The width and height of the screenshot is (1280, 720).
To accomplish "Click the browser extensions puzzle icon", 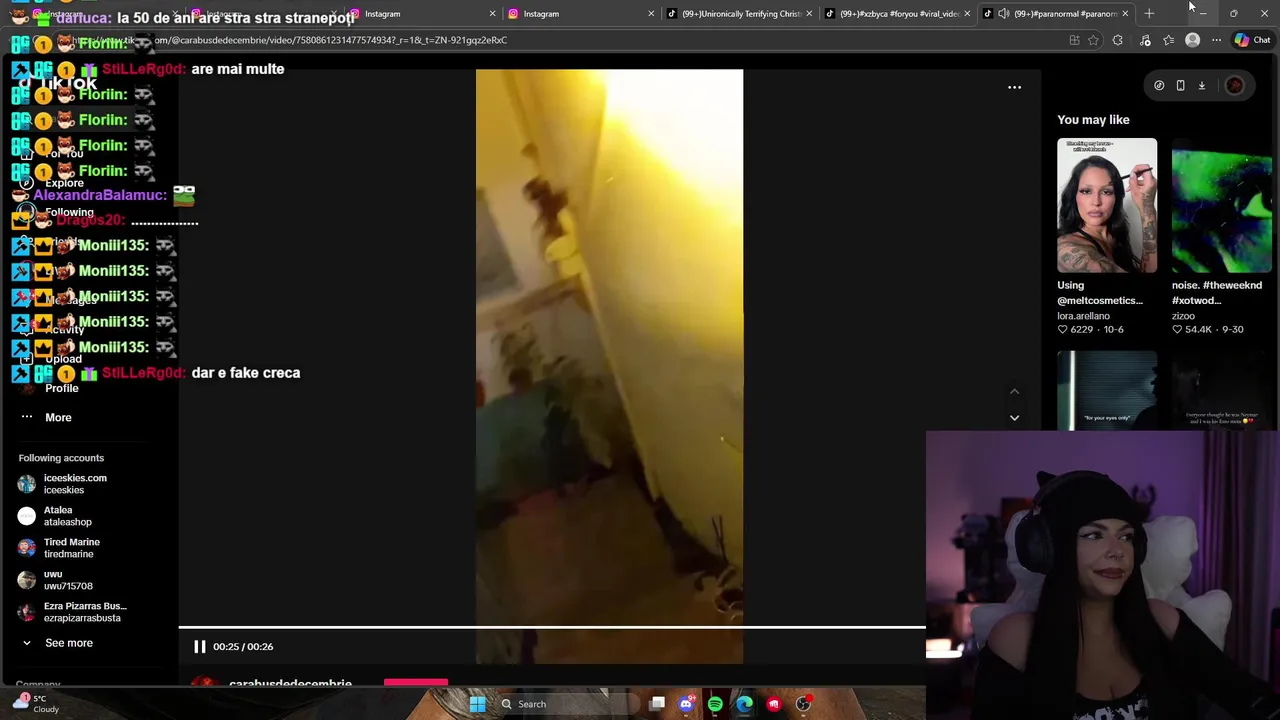I will (x=1117, y=40).
